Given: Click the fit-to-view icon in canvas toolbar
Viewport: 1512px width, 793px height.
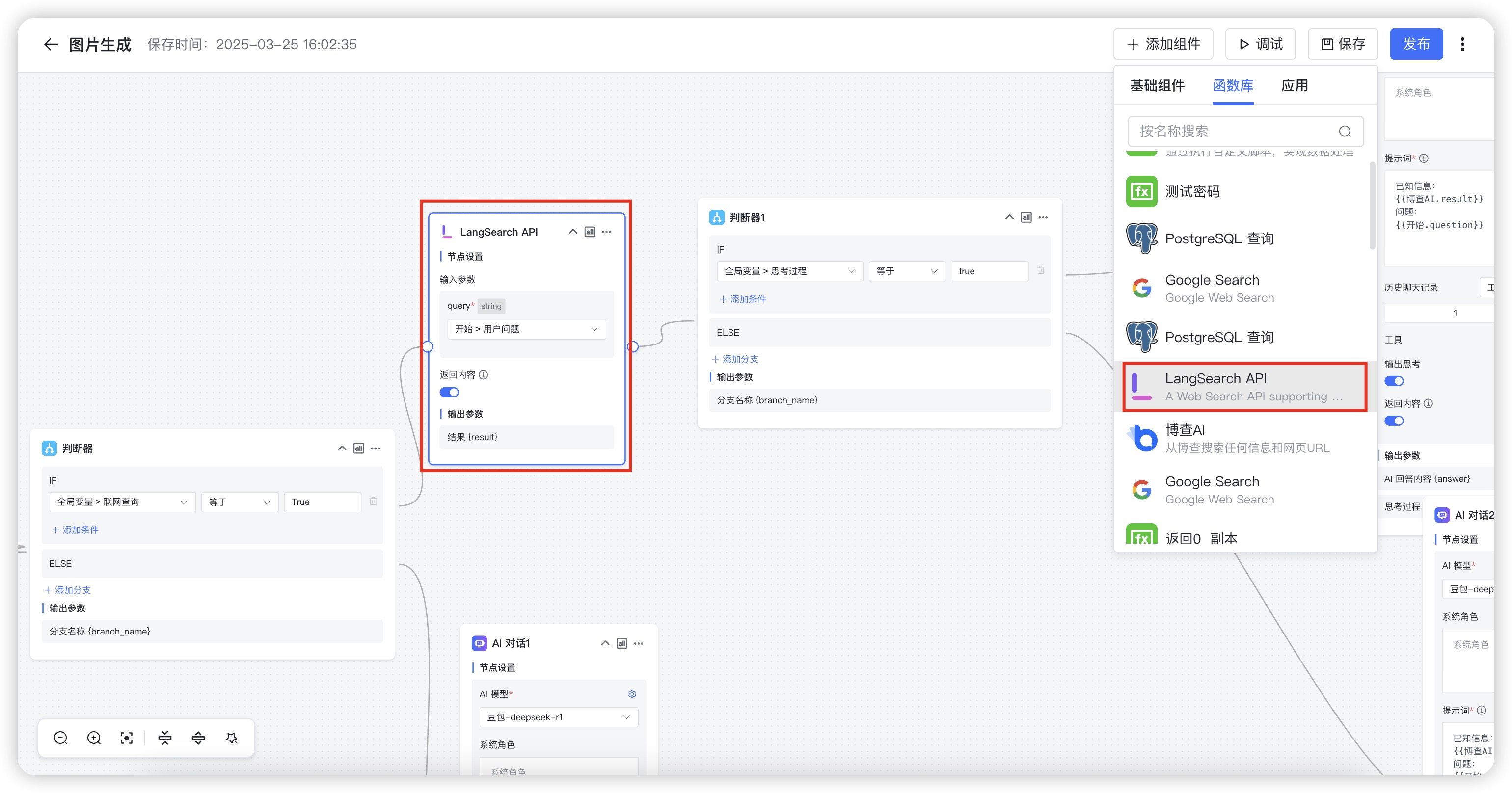Looking at the screenshot, I should point(127,737).
